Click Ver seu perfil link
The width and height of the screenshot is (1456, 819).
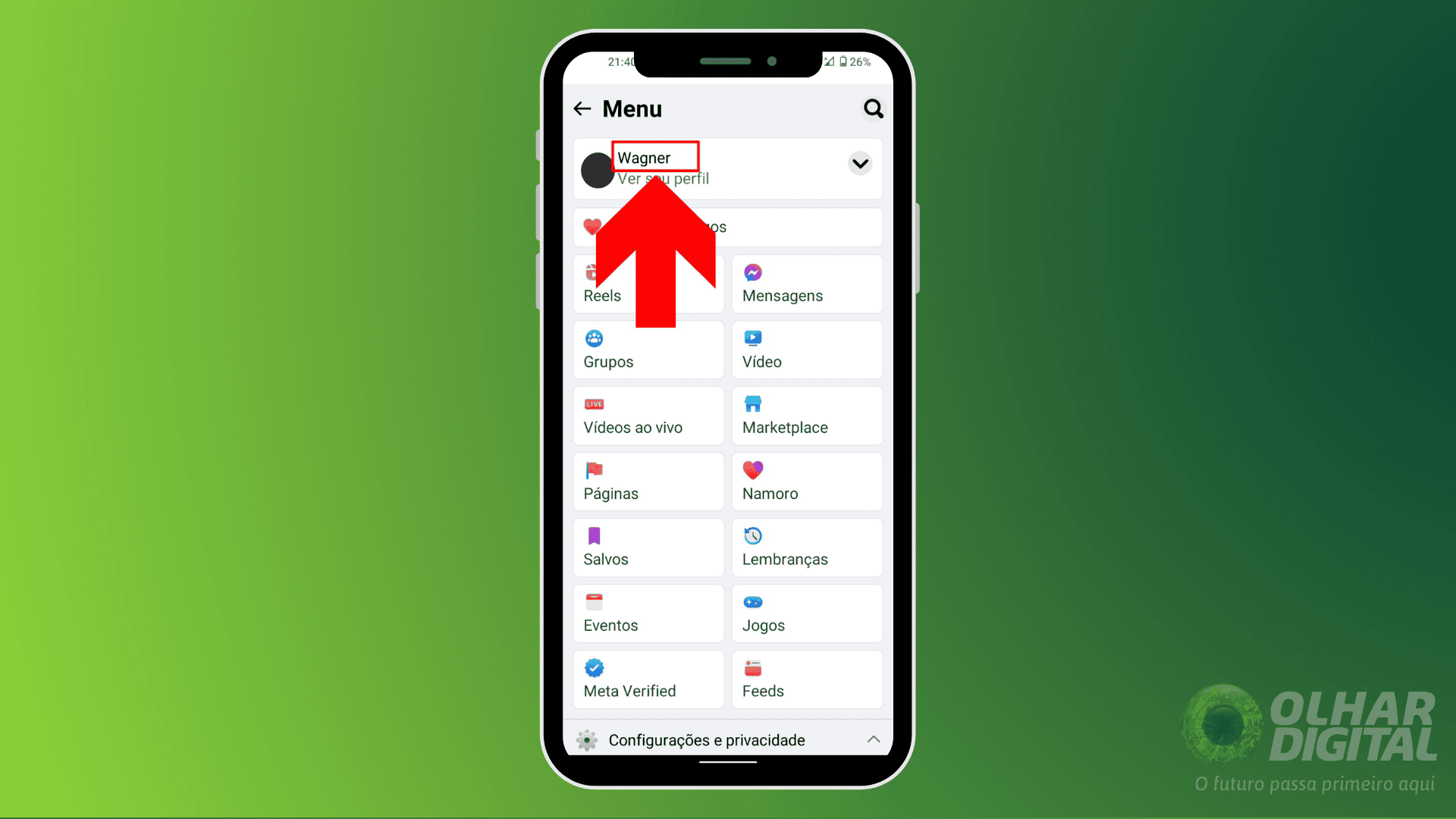click(x=663, y=178)
